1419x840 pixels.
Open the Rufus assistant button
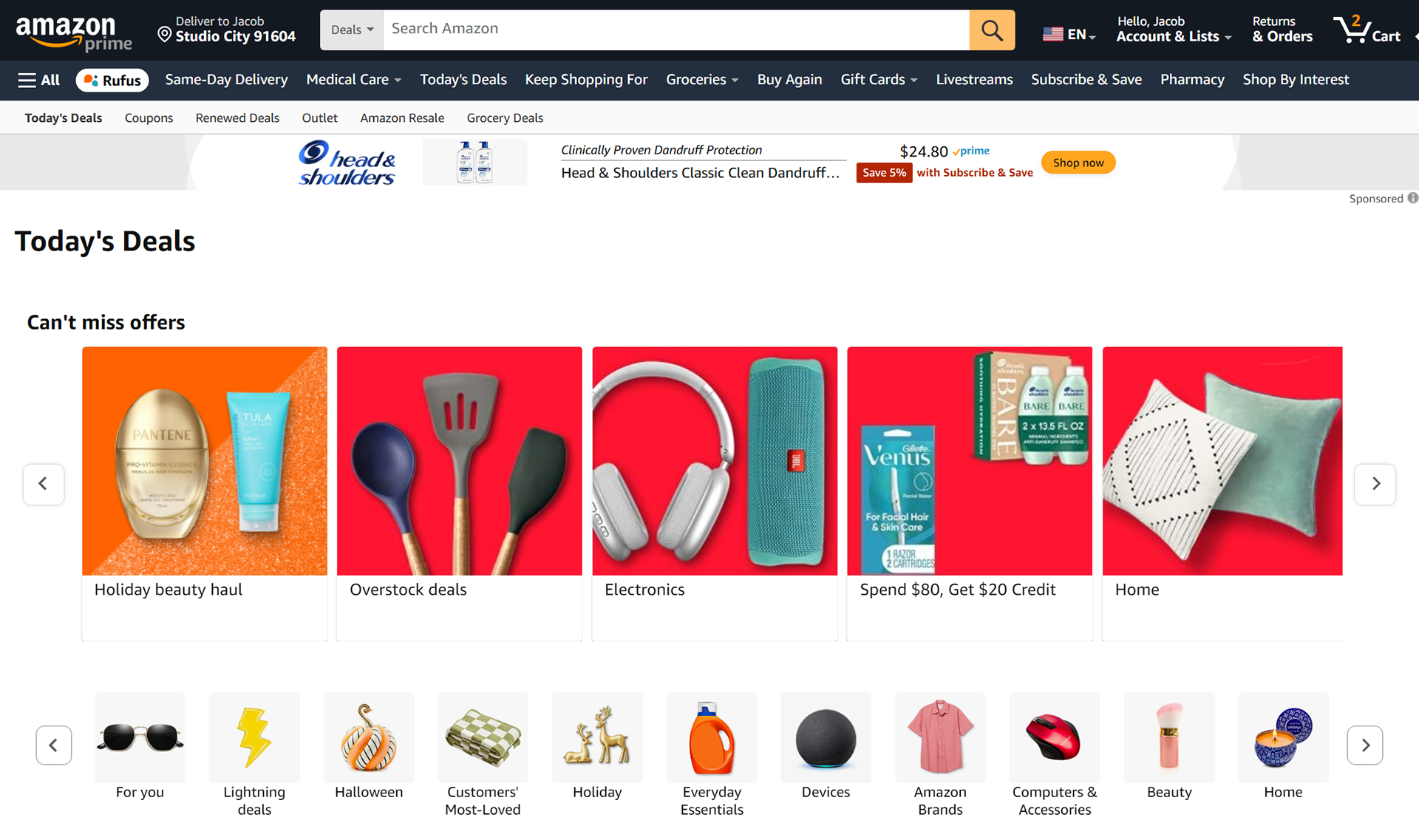[112, 80]
